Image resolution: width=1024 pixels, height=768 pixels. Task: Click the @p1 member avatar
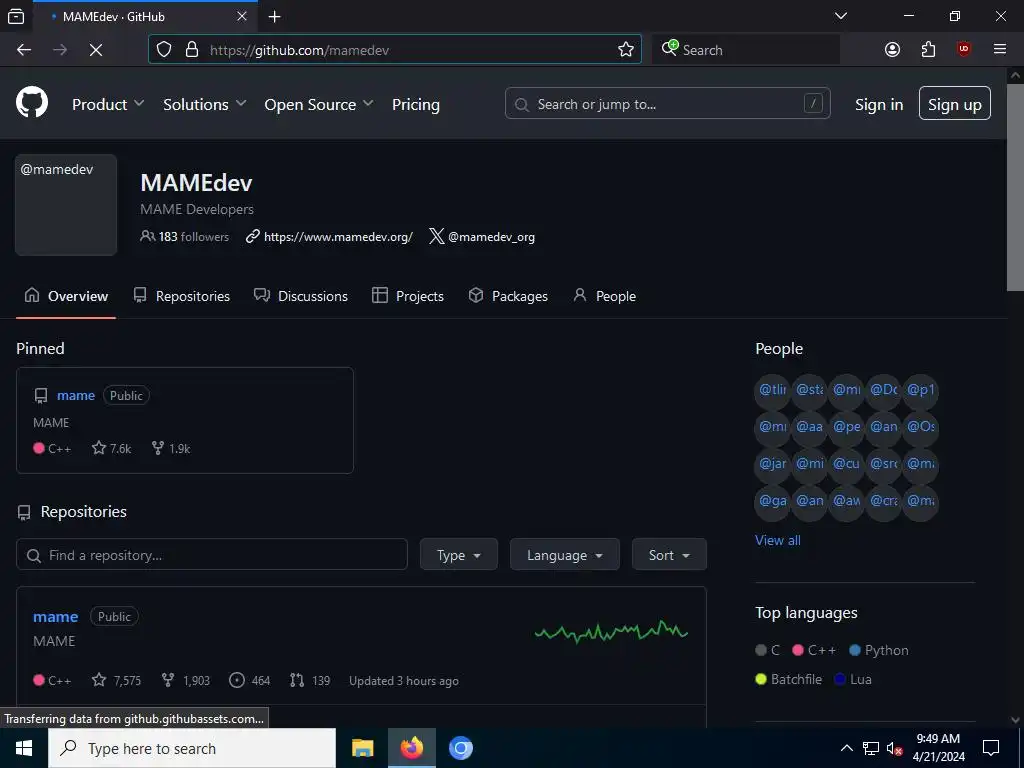921,390
